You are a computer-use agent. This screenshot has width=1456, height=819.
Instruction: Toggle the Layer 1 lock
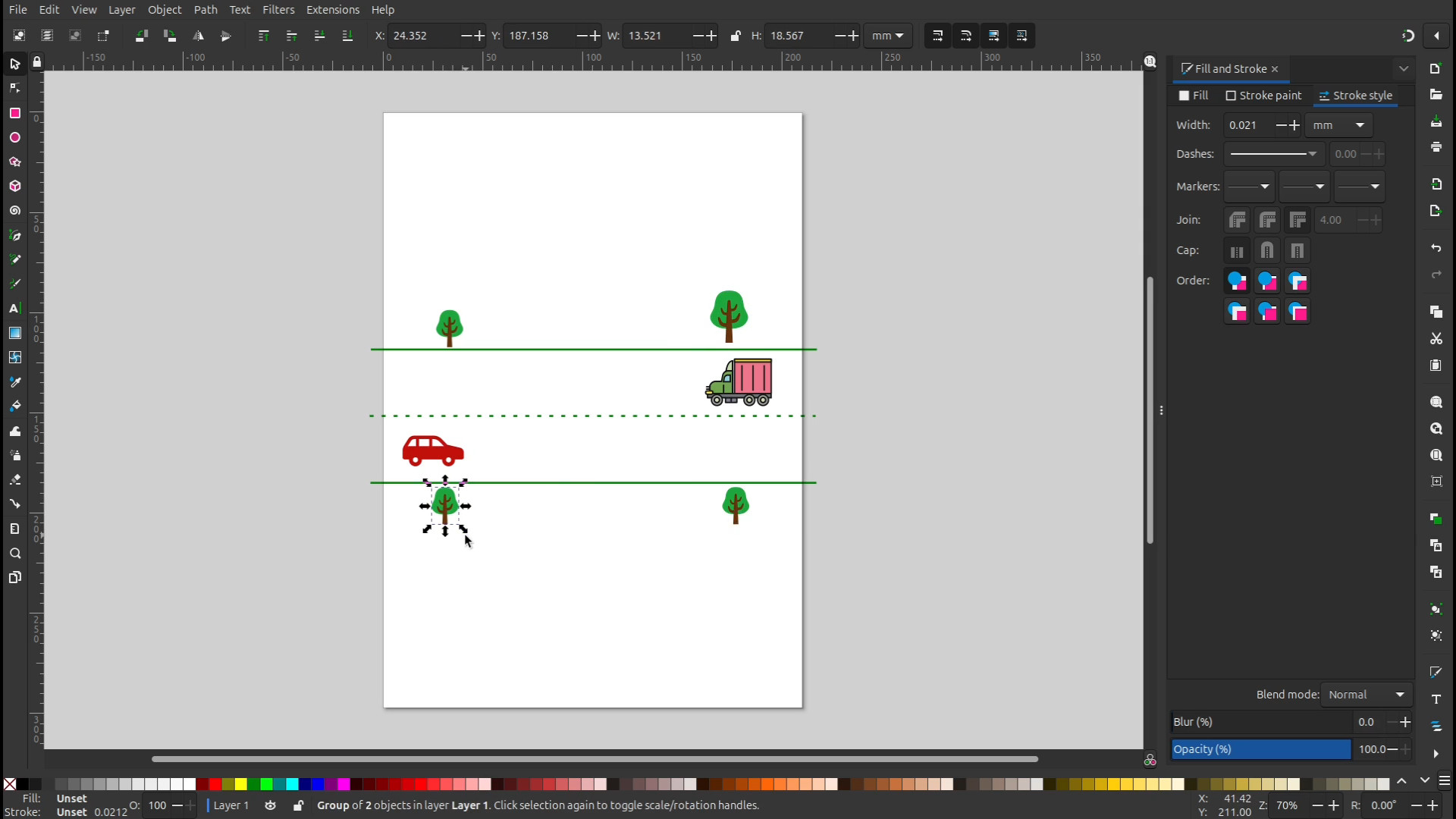pos(298,805)
